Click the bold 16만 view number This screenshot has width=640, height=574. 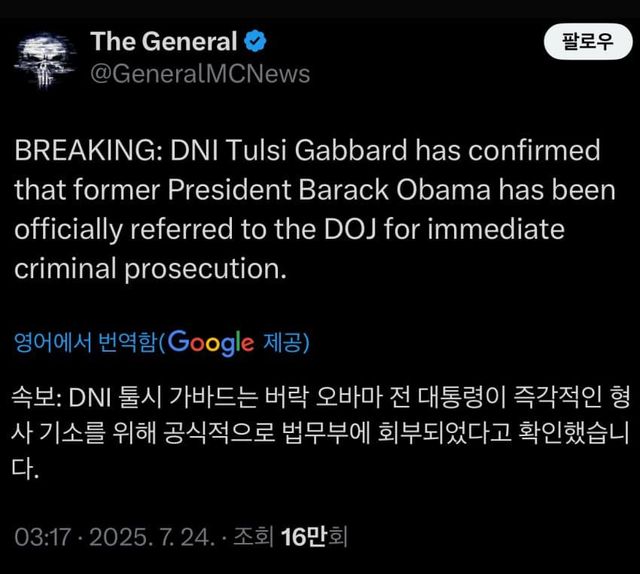click(305, 537)
